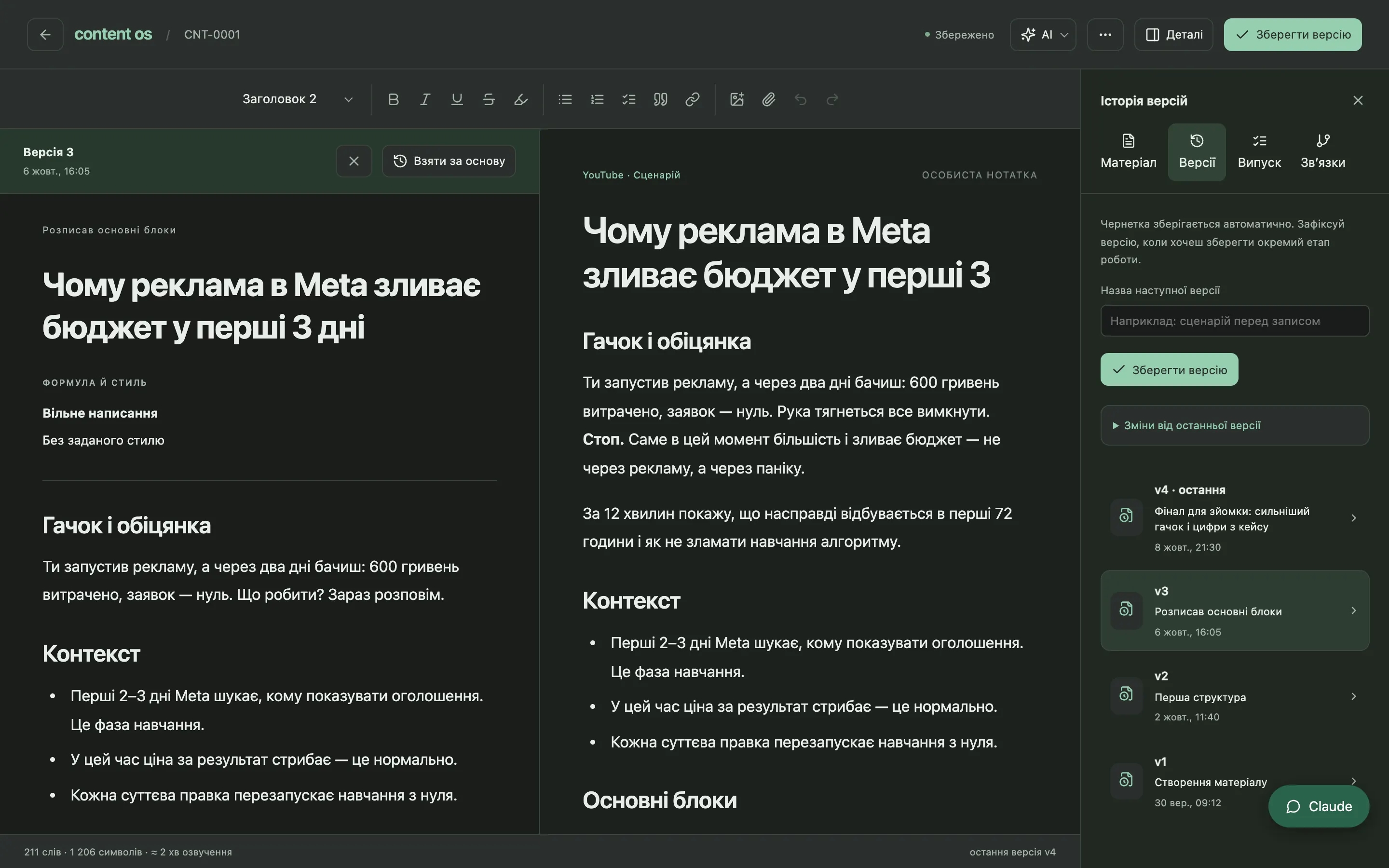The width and height of the screenshot is (1389, 868).
Task: Switch to the Випуск tab
Action: [1259, 152]
